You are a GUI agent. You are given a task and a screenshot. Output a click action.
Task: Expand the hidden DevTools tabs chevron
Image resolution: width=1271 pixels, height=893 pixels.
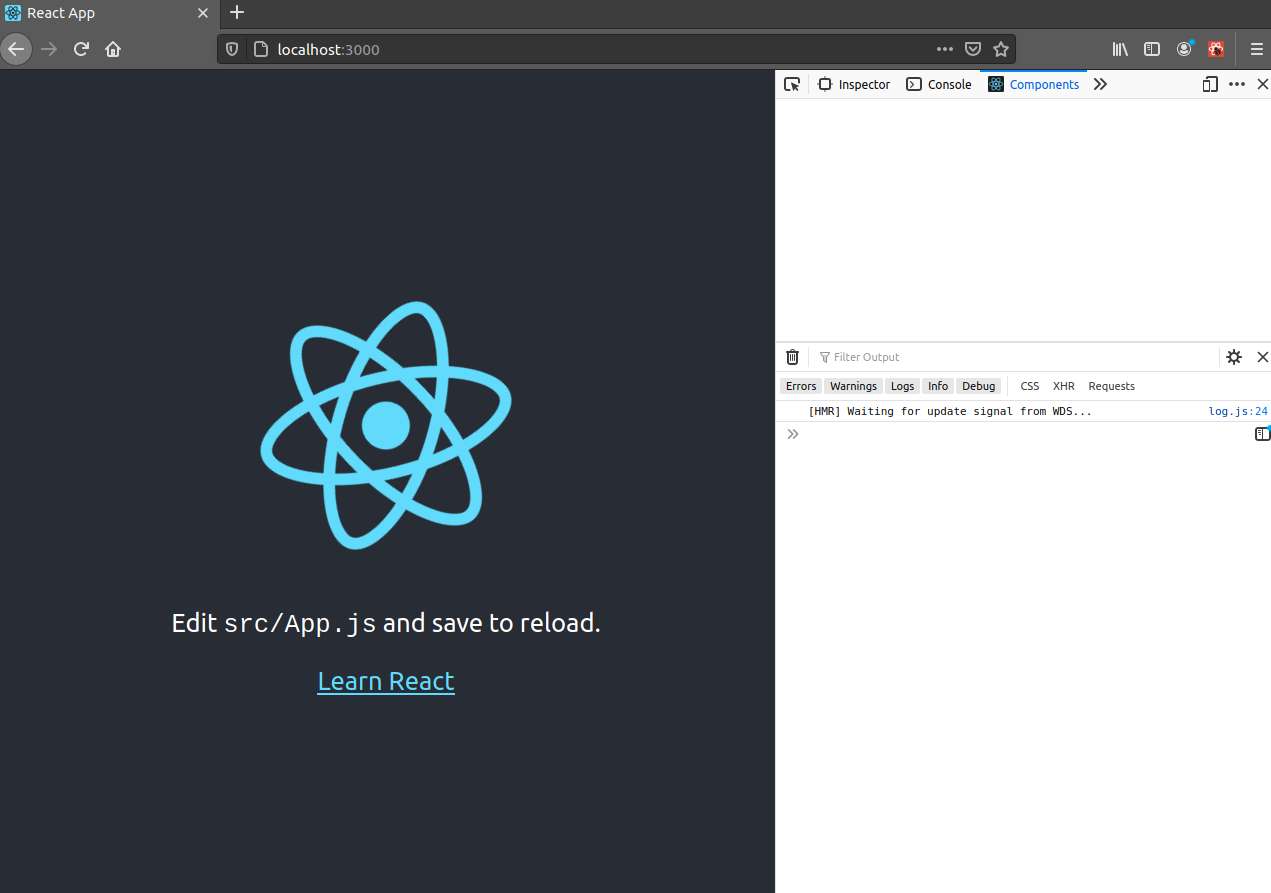tap(1100, 85)
